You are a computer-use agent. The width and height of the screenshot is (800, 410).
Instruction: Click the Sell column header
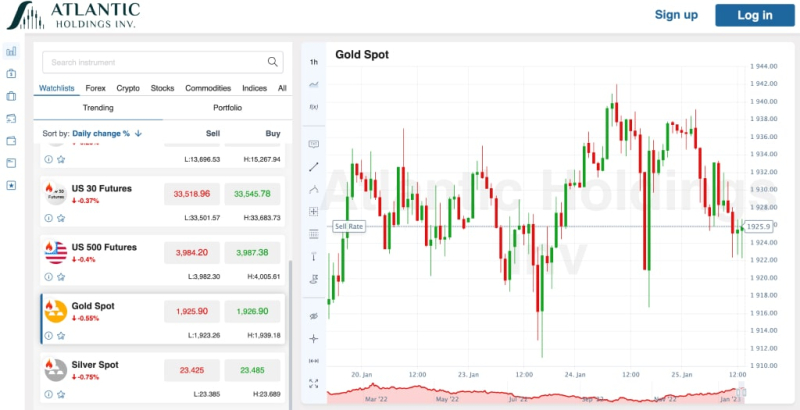213,134
